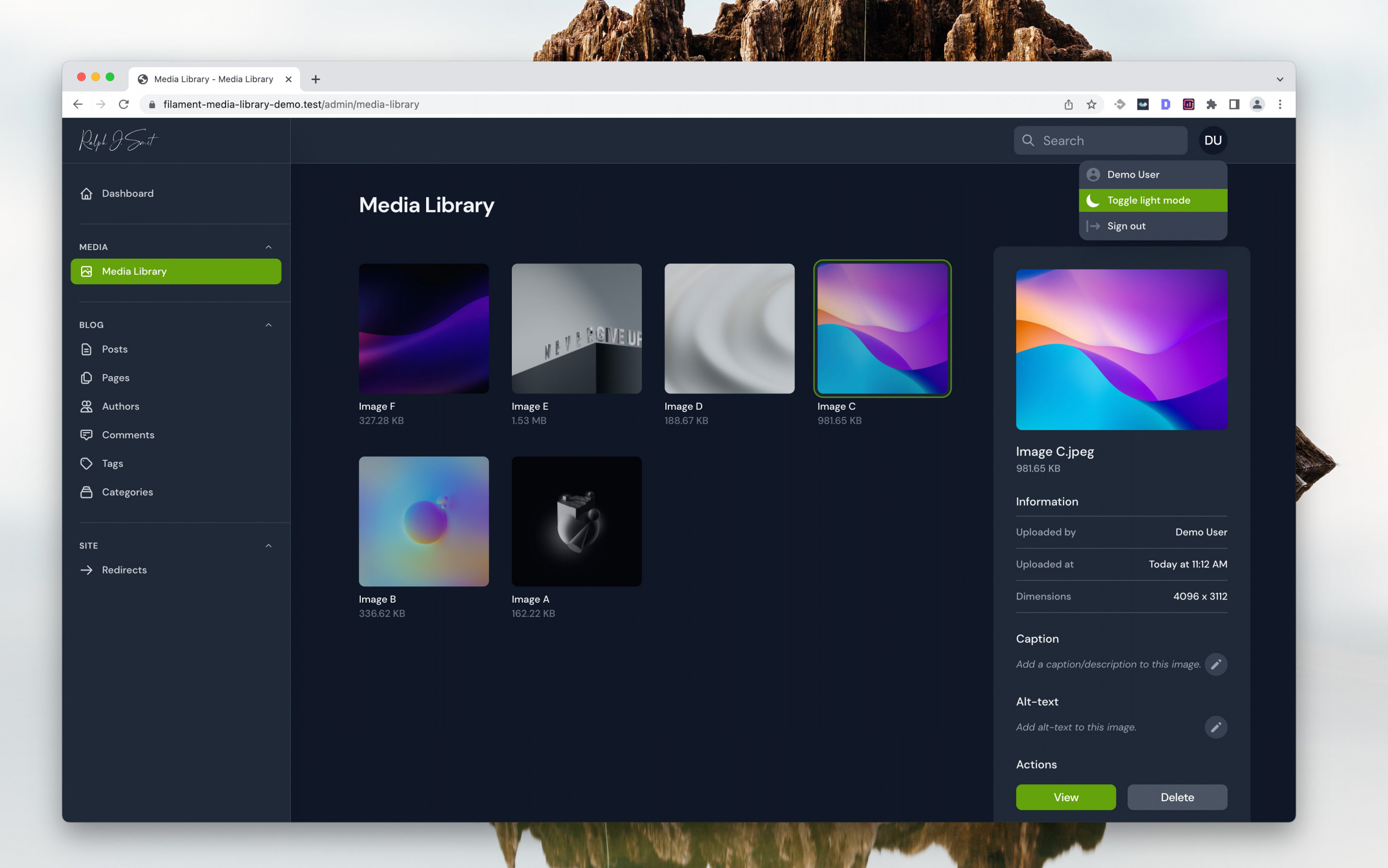Click the 'Media Library' page heading
Image resolution: width=1388 pixels, height=868 pixels.
click(427, 205)
